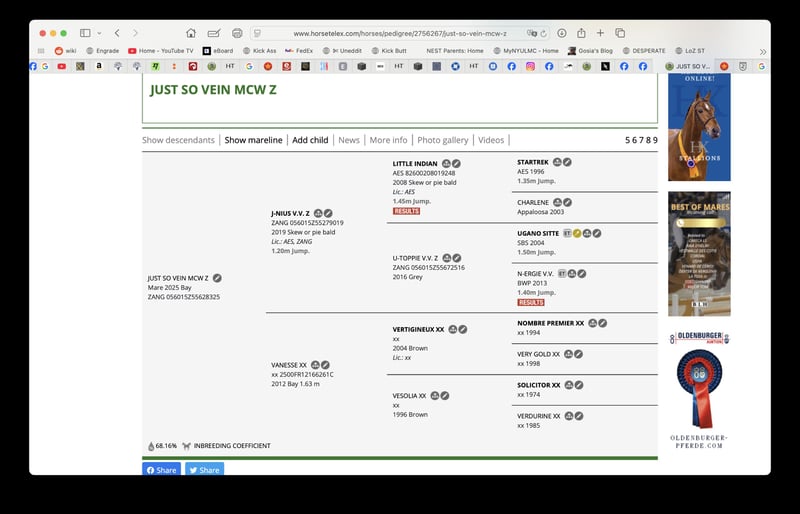Screen dimensions: 800x514
Task: Click the ET badge icon next to N-Ergie V.V.
Action: tap(562, 273)
